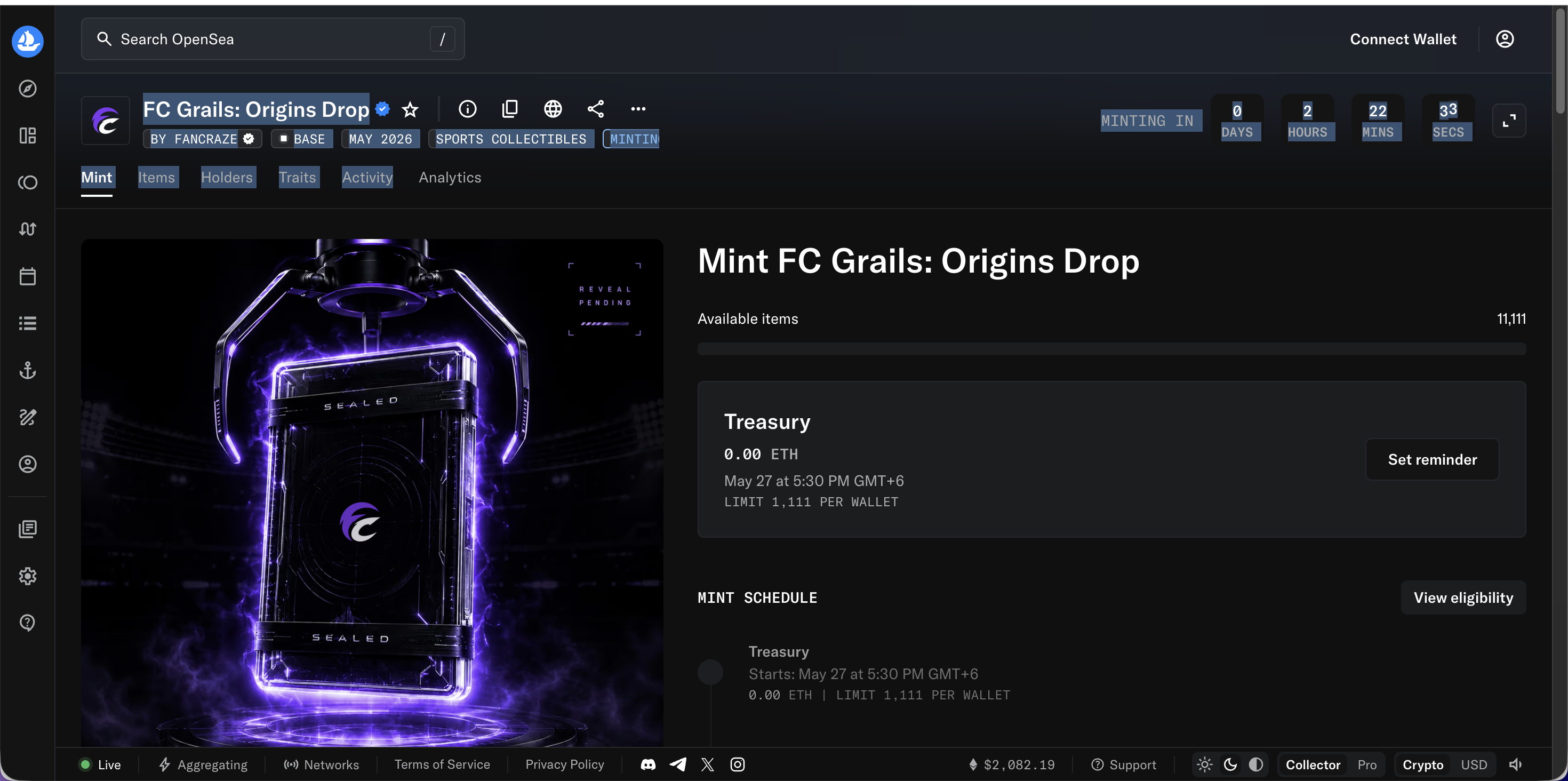Open the more options ellipsis menu

pyautogui.click(x=638, y=109)
